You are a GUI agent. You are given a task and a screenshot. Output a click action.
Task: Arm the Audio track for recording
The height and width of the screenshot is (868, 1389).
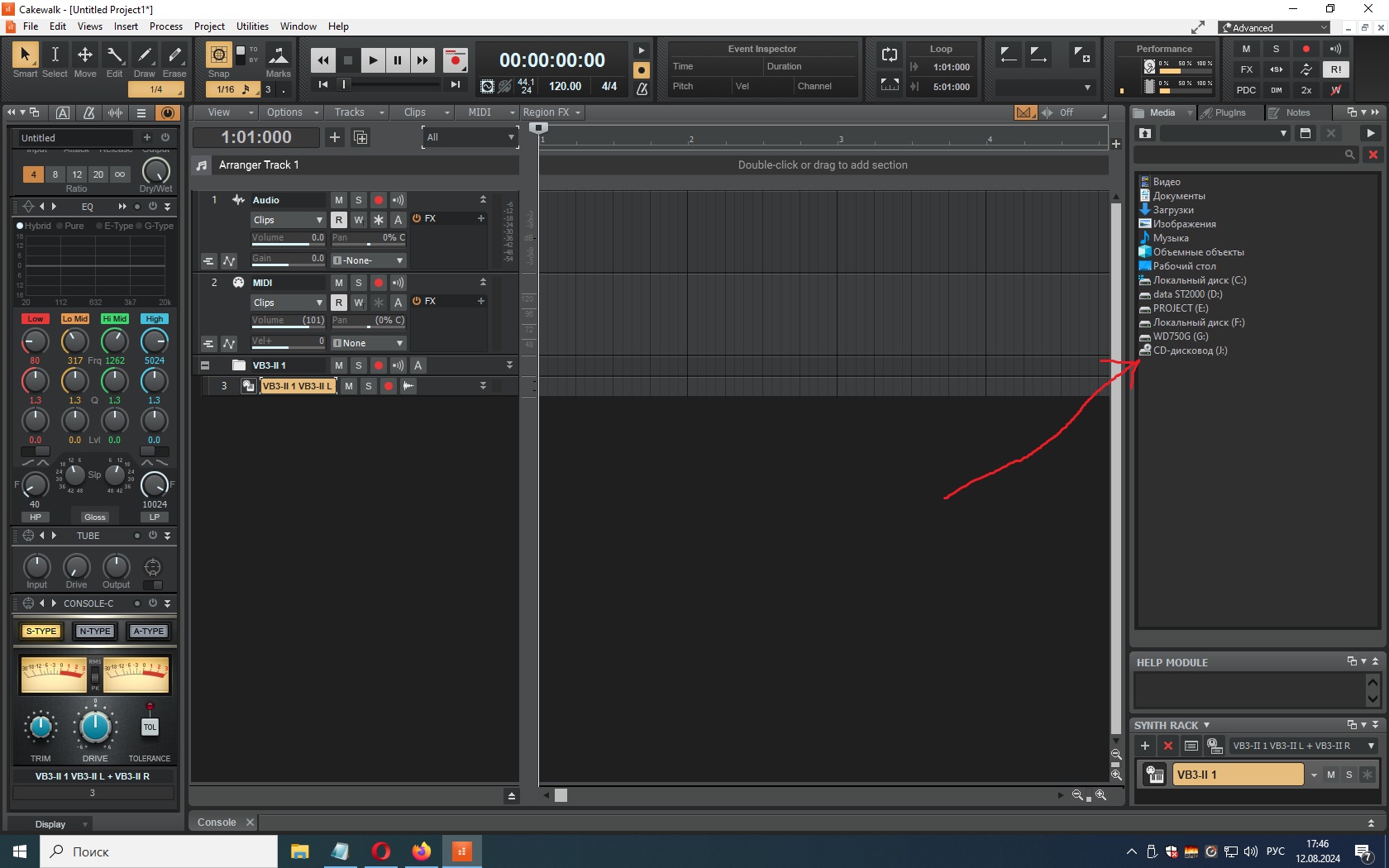click(x=379, y=200)
